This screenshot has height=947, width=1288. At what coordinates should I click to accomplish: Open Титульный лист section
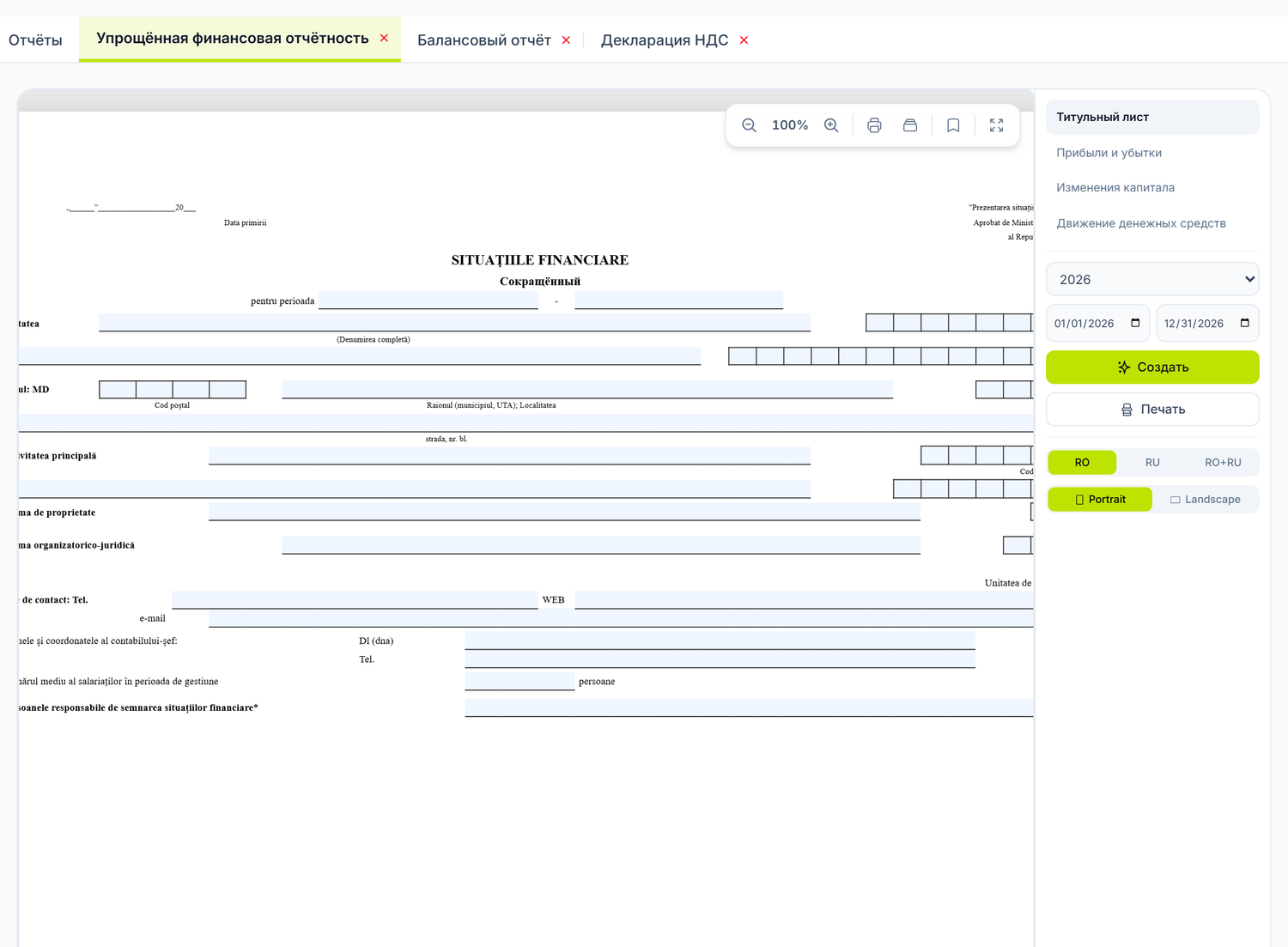[1152, 117]
